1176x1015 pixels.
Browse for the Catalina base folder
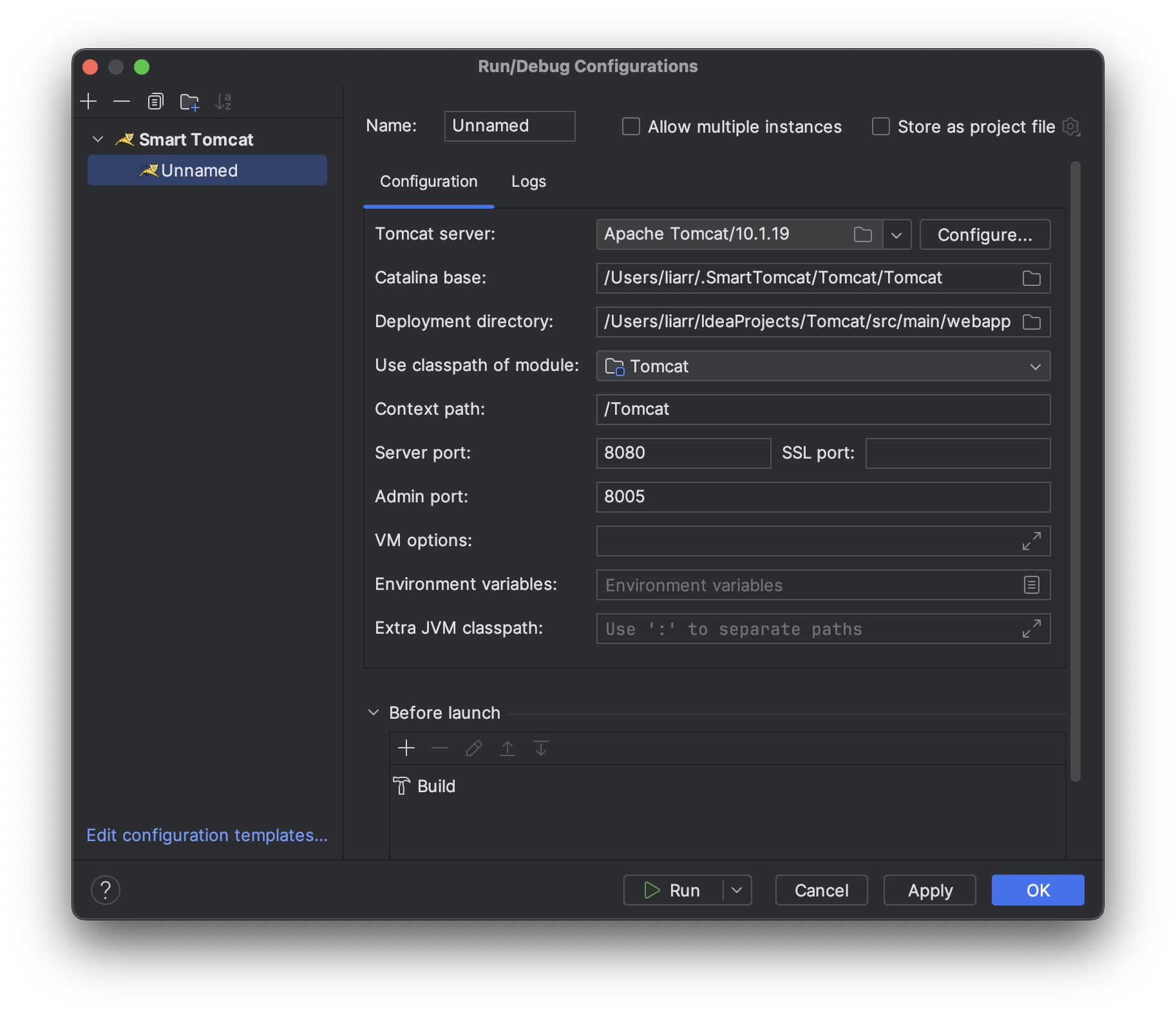1031,278
